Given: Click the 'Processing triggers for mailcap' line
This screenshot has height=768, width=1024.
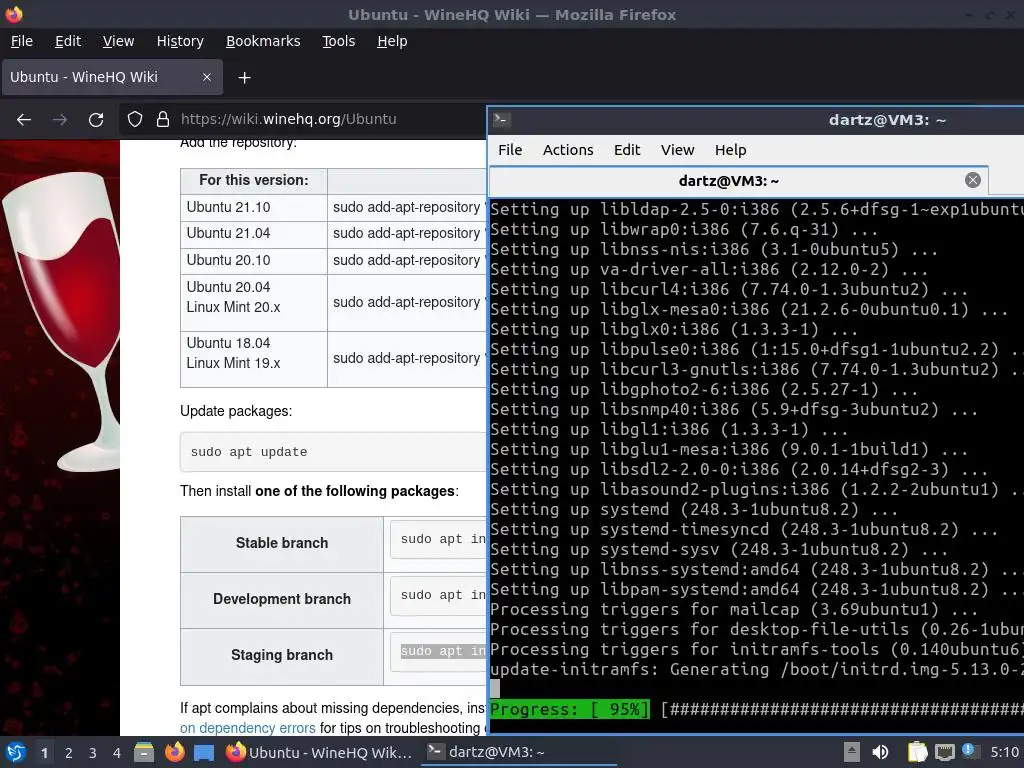Looking at the screenshot, I should 734,609.
